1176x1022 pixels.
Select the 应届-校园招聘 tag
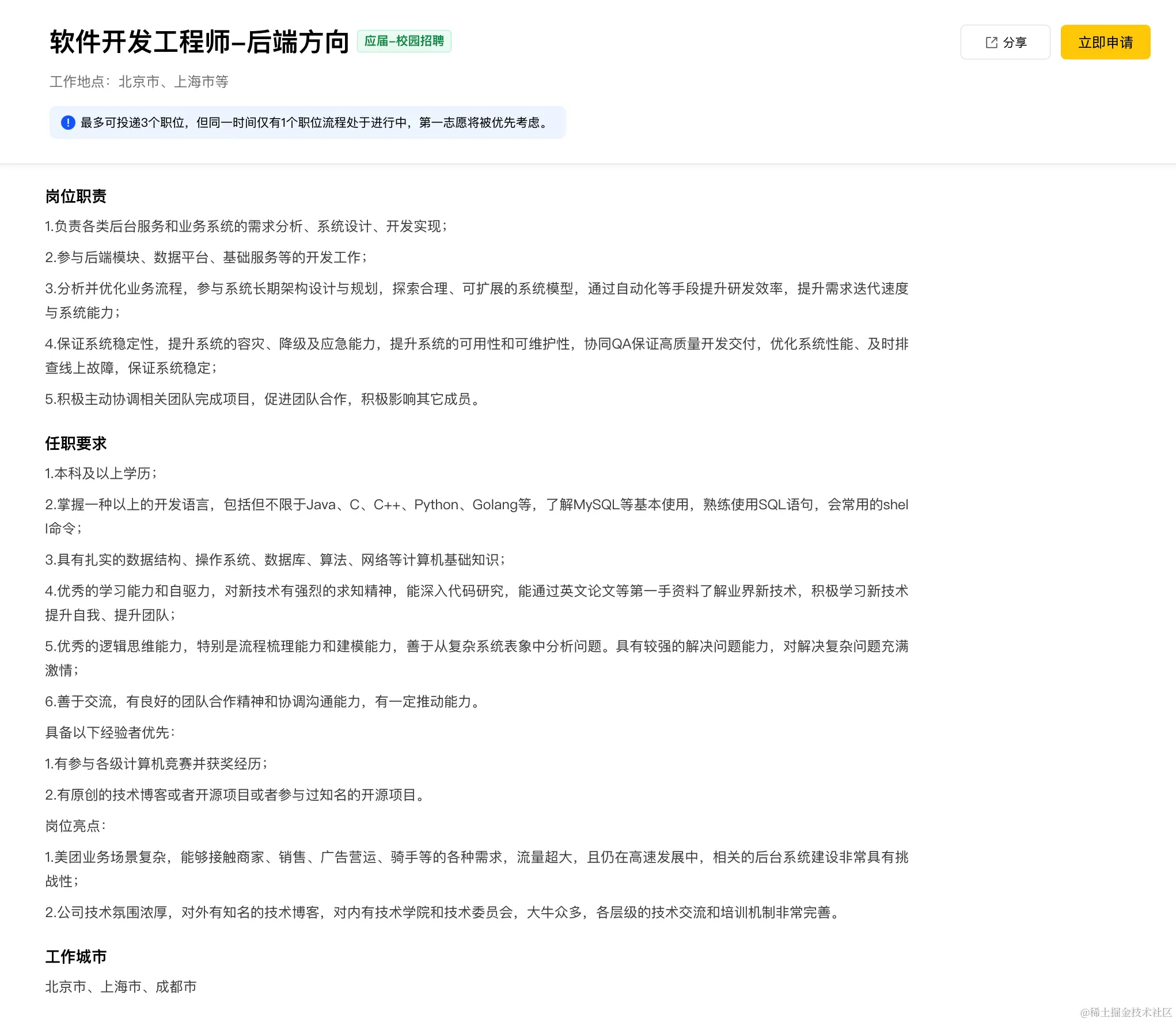[x=404, y=41]
